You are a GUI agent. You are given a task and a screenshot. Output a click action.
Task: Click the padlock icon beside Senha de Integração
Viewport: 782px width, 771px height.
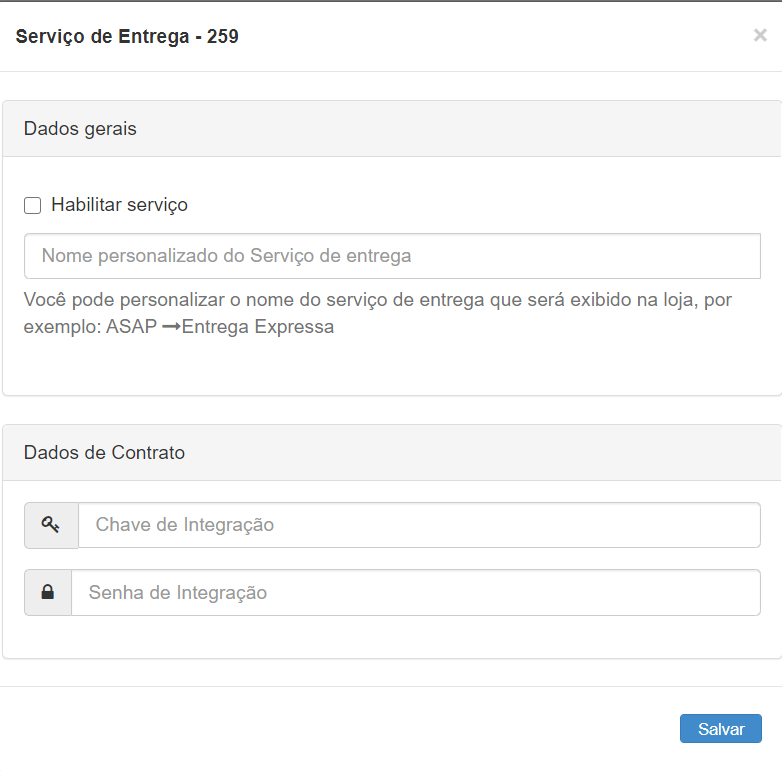click(x=47, y=593)
